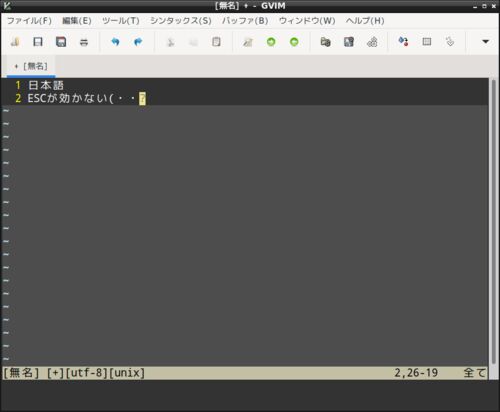This screenshot has height=412, width=500.
Task: Click the Paste clipboard icon
Action: tap(216, 42)
